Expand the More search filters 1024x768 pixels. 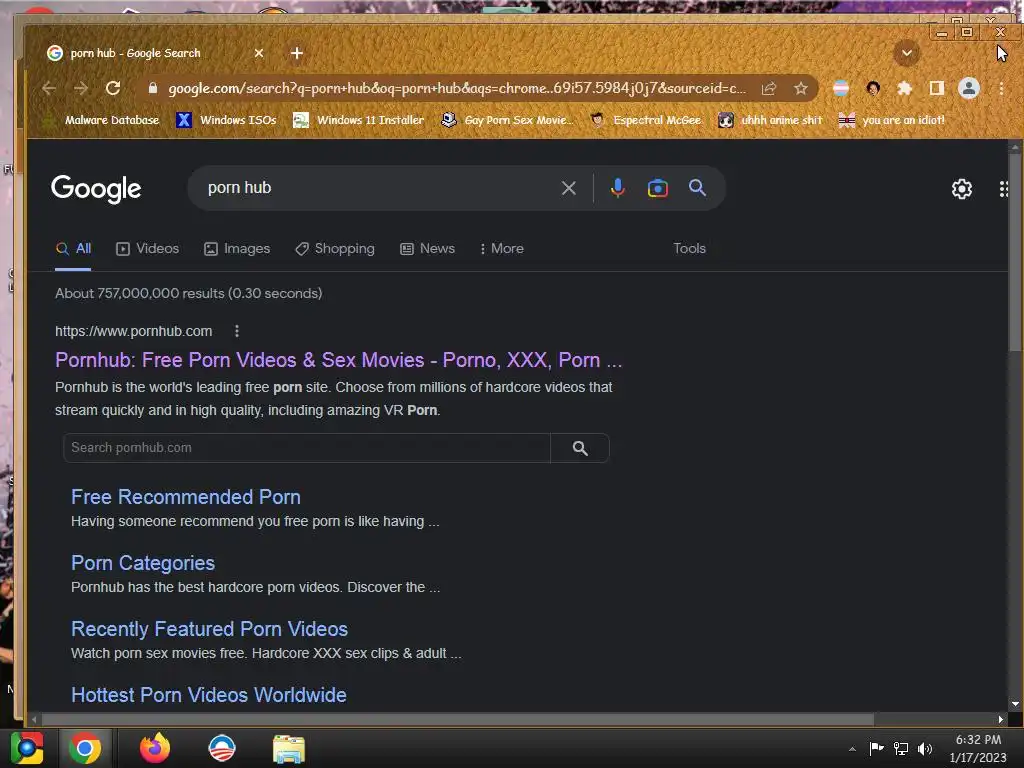[x=502, y=249]
